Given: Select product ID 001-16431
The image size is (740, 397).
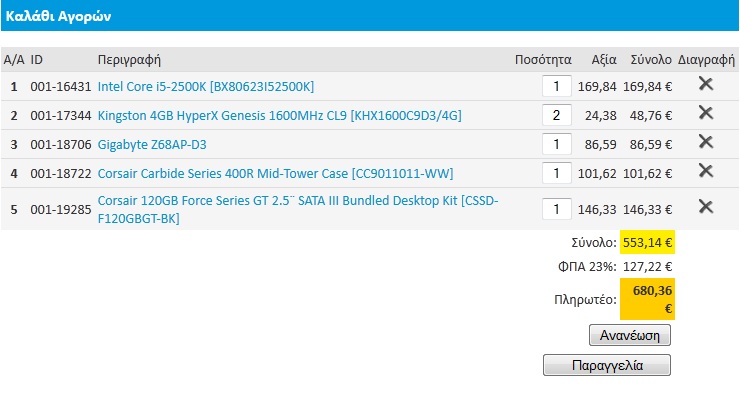Looking at the screenshot, I should tap(60, 86).
